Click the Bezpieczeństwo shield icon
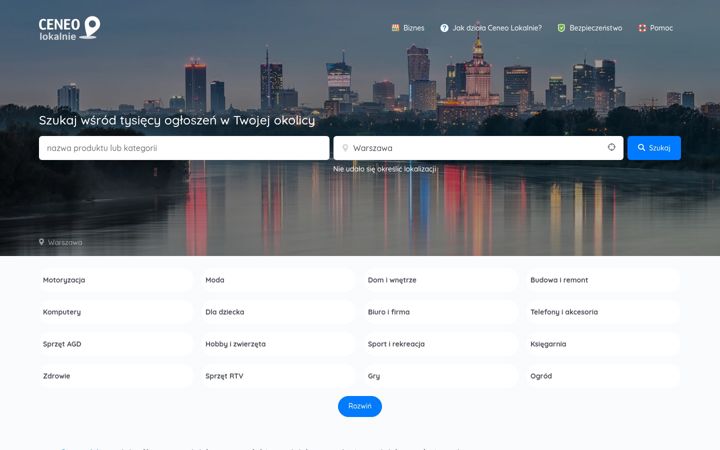720x450 pixels. point(561,28)
